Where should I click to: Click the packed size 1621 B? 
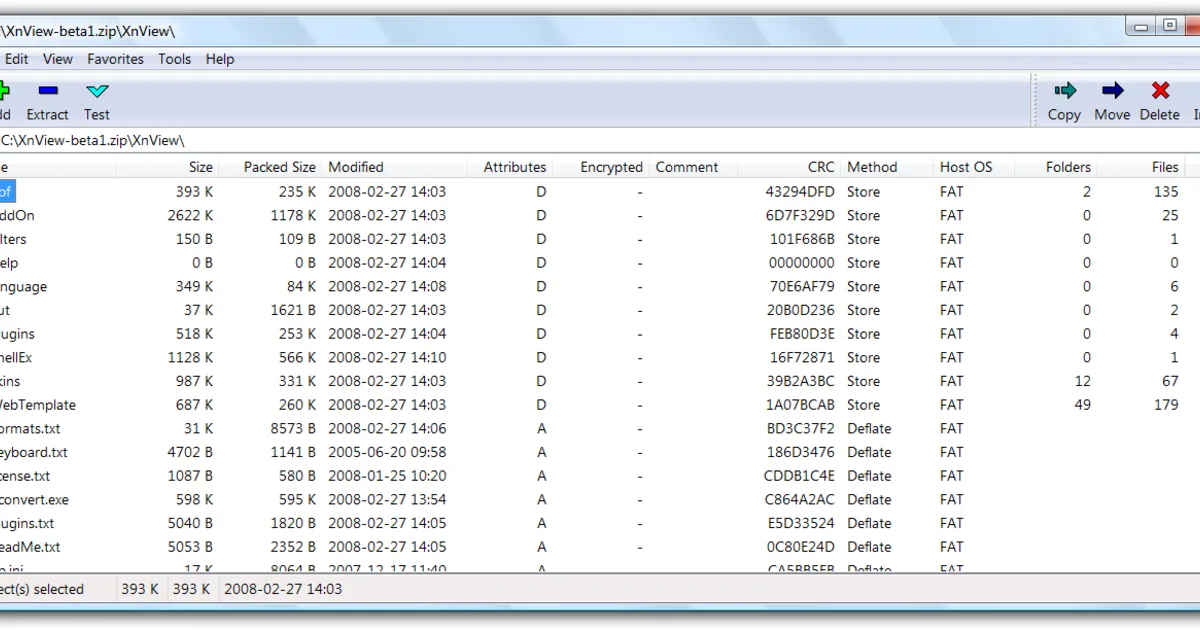click(x=293, y=310)
